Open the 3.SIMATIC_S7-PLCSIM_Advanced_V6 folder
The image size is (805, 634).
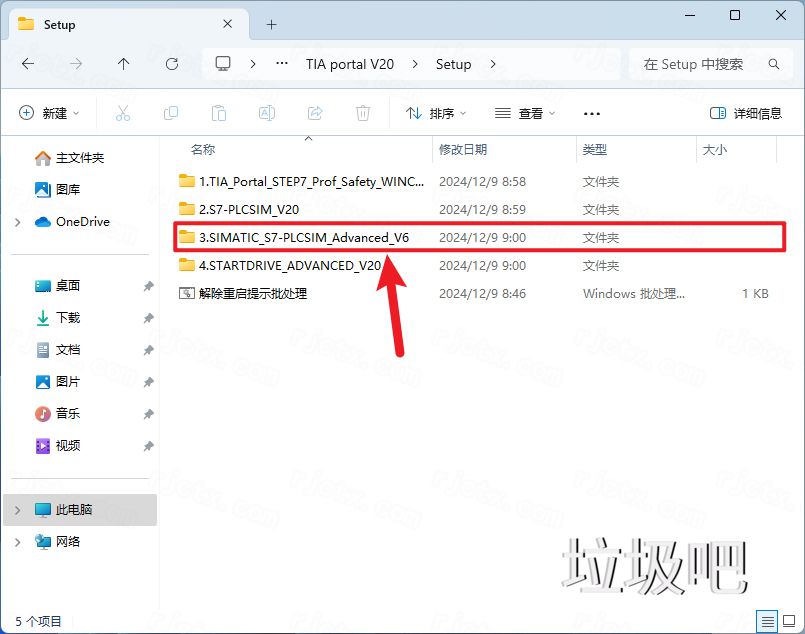(300, 237)
